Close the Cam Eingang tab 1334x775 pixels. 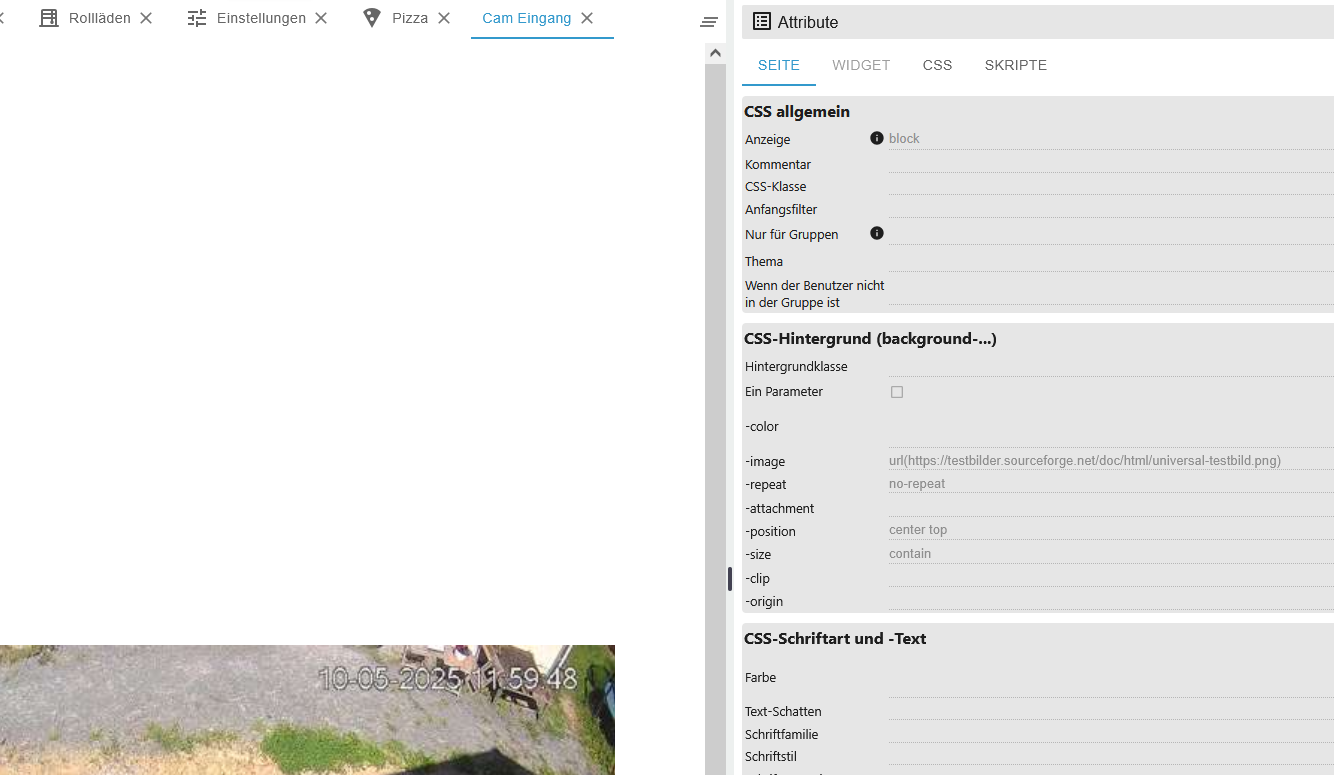tap(587, 18)
